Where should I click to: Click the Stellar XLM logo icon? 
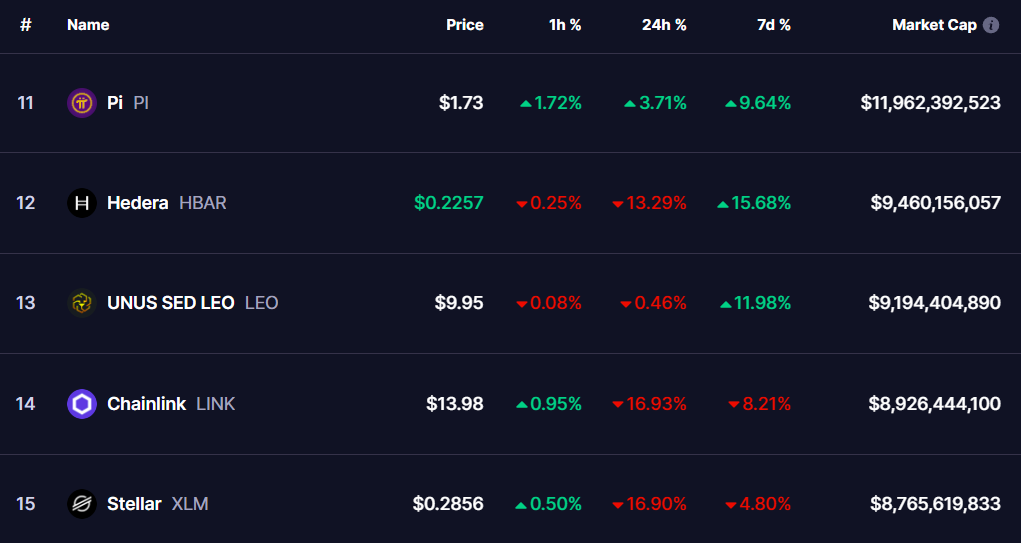[81, 504]
